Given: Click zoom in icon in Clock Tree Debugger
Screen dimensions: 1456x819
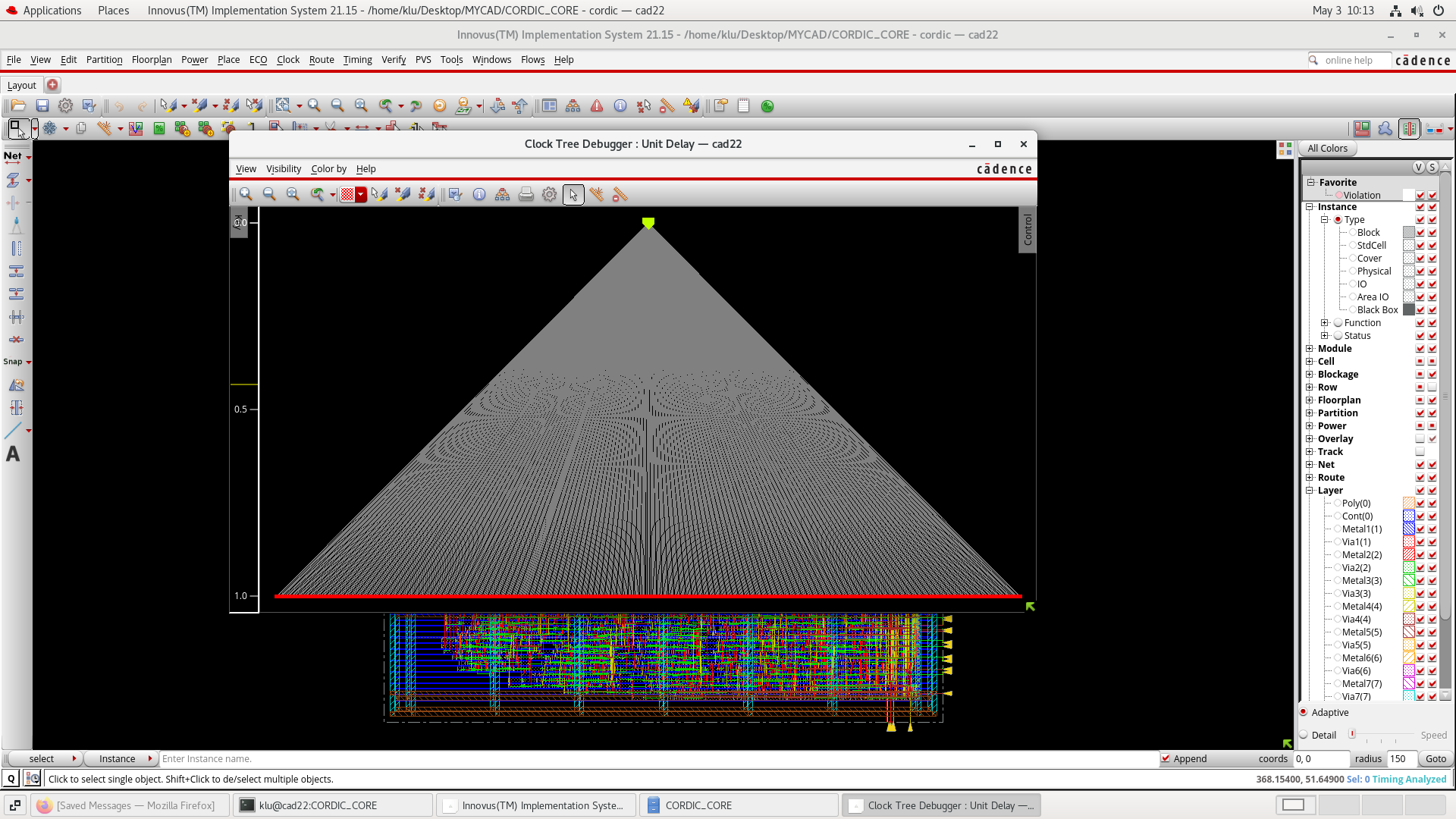Looking at the screenshot, I should pyautogui.click(x=246, y=195).
